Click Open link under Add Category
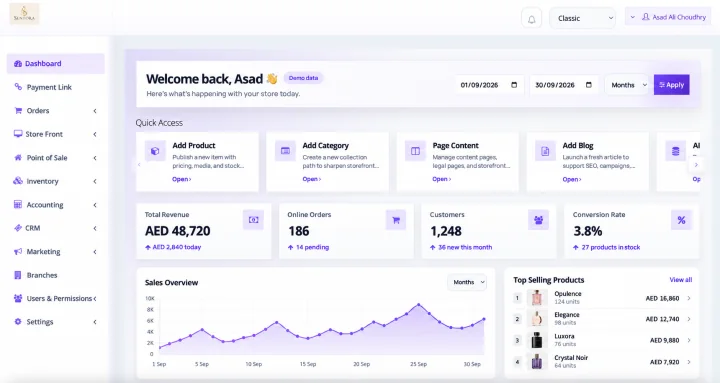720x383 pixels. (x=312, y=179)
